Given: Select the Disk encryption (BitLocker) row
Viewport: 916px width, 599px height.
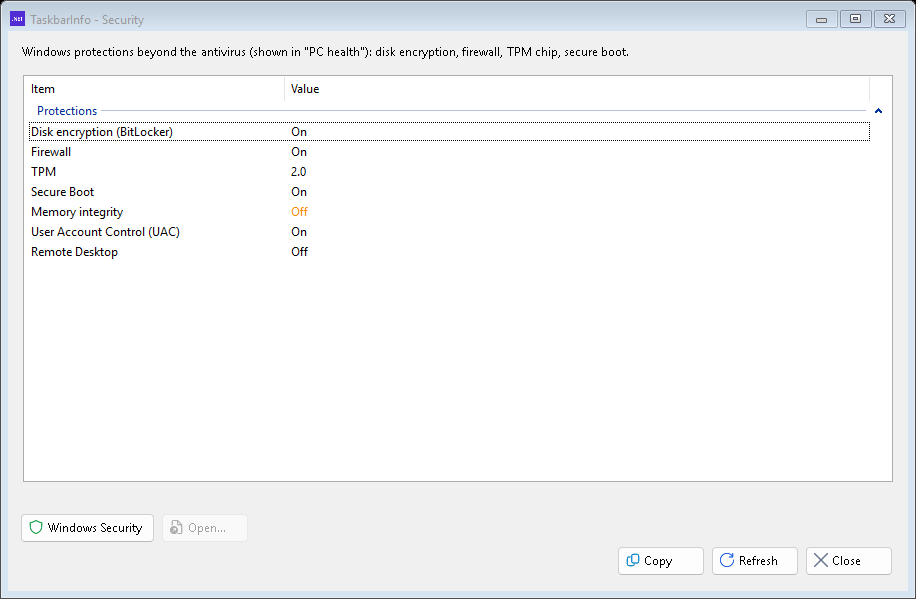Looking at the screenshot, I should click(449, 131).
